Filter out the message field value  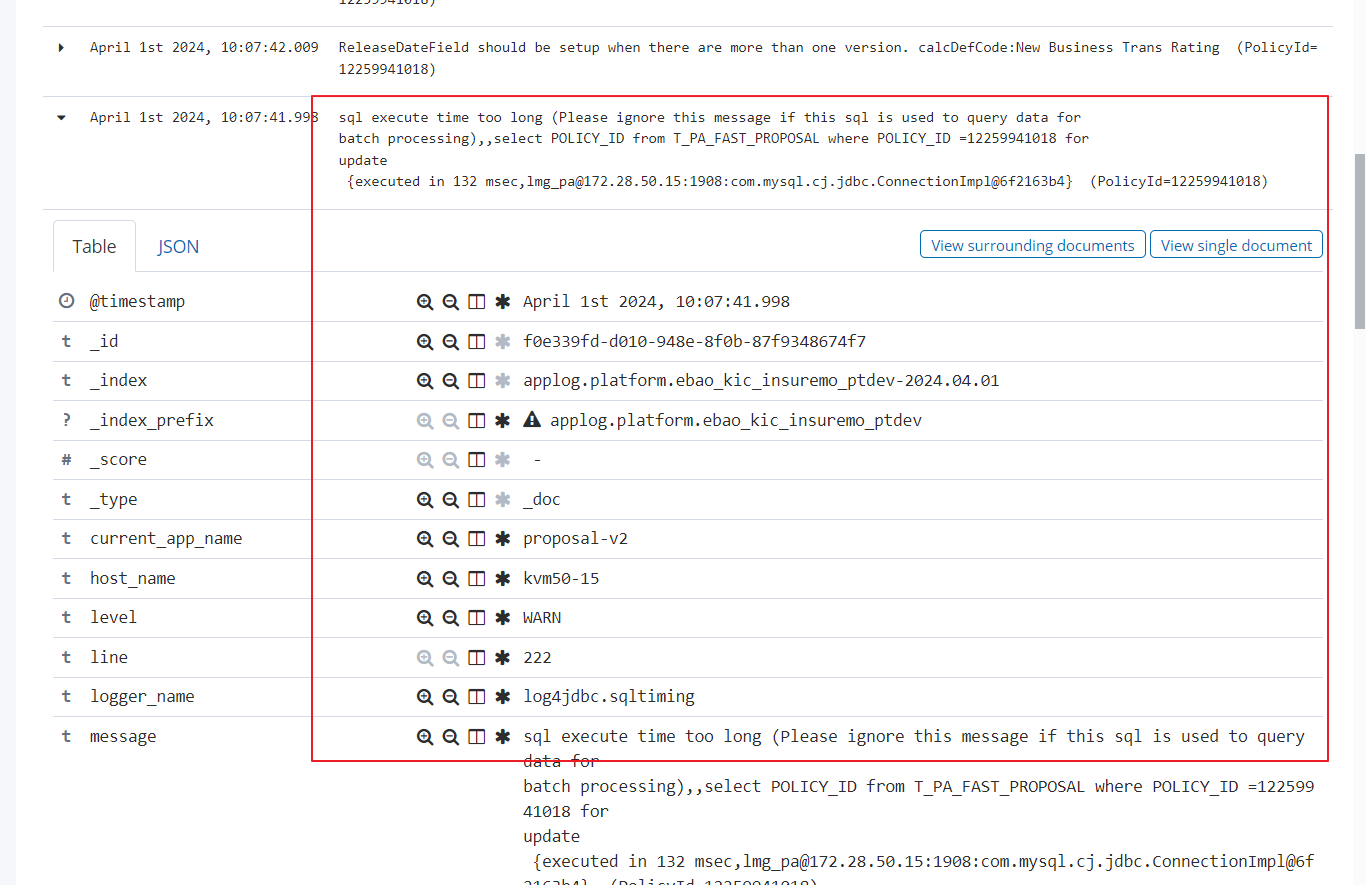click(450, 736)
